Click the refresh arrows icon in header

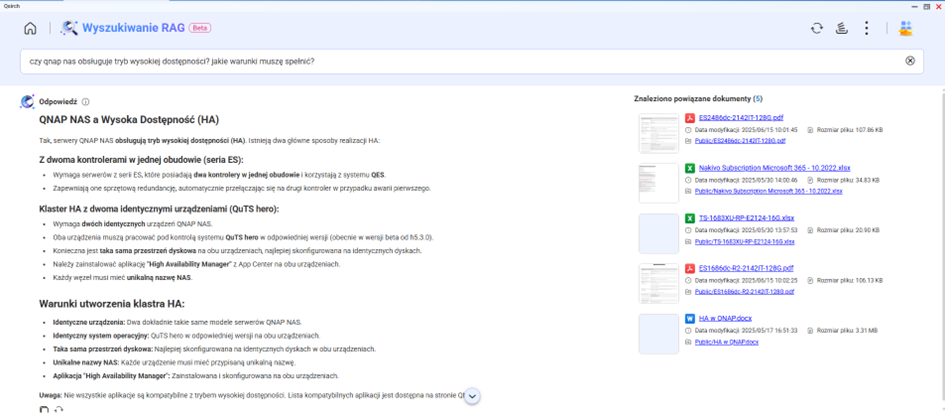(x=817, y=28)
